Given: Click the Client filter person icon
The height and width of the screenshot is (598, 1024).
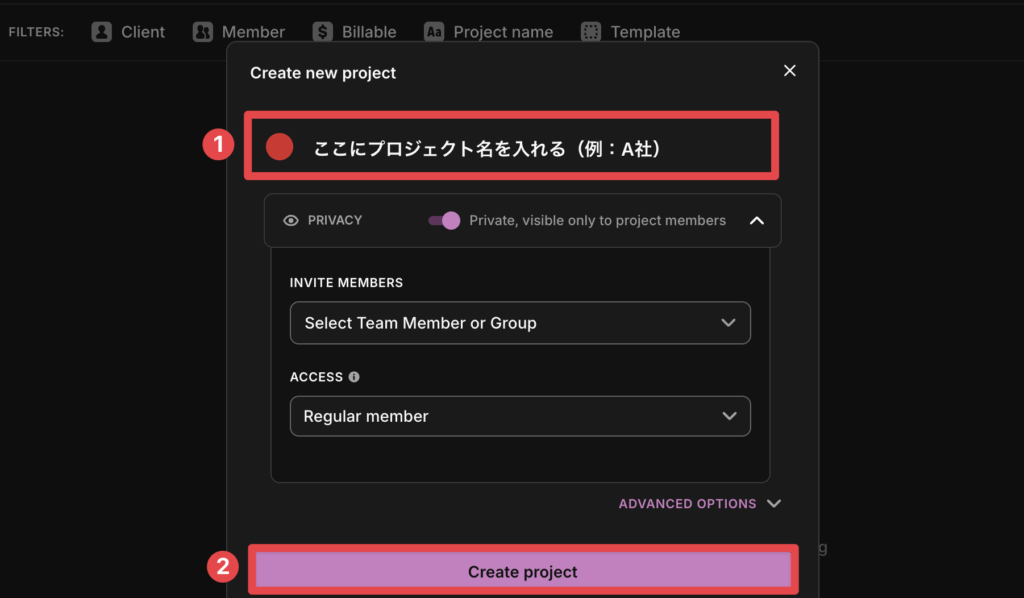Looking at the screenshot, I should 101,32.
